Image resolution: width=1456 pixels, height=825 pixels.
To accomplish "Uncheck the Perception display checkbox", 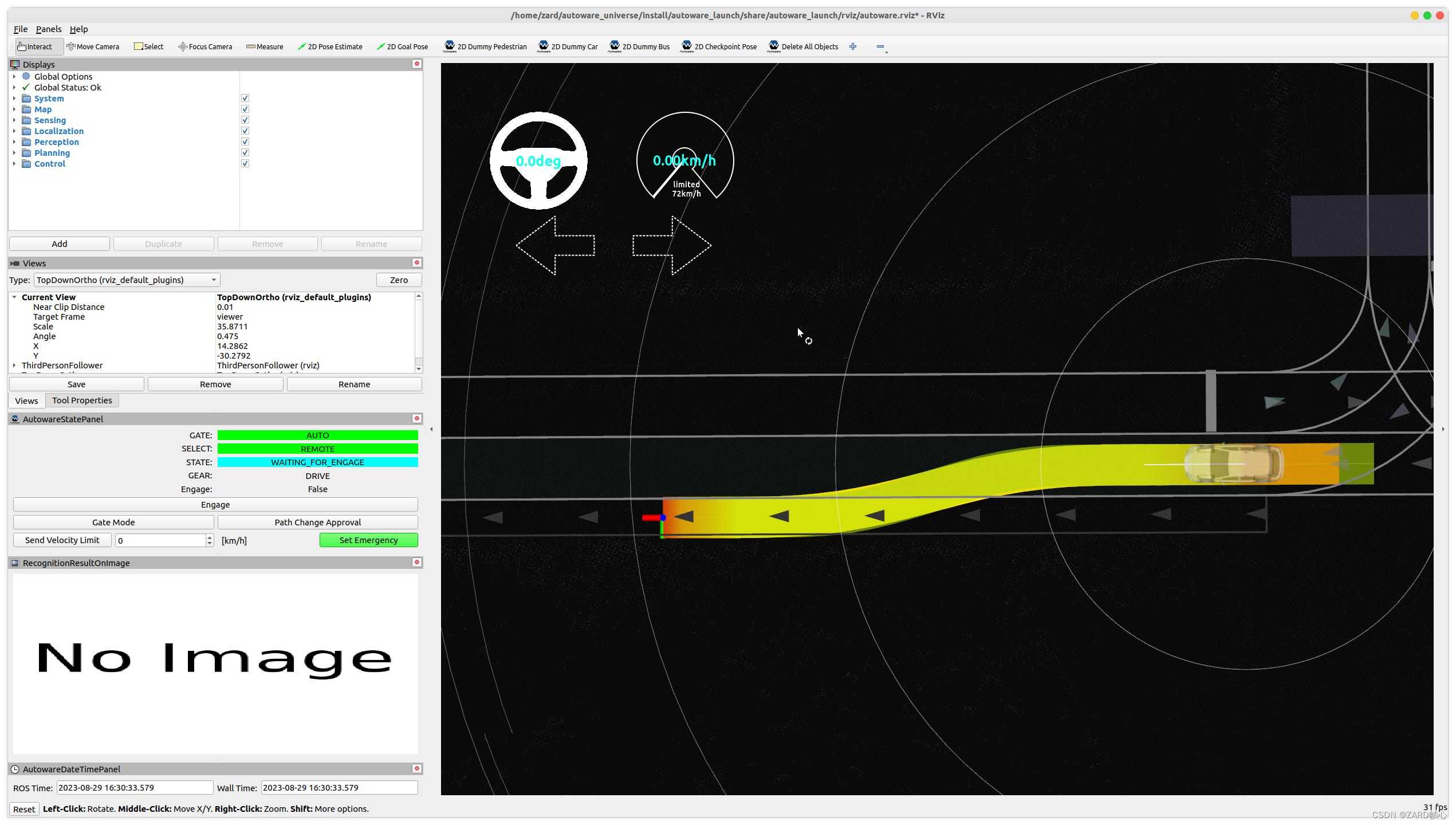I will click(x=245, y=142).
